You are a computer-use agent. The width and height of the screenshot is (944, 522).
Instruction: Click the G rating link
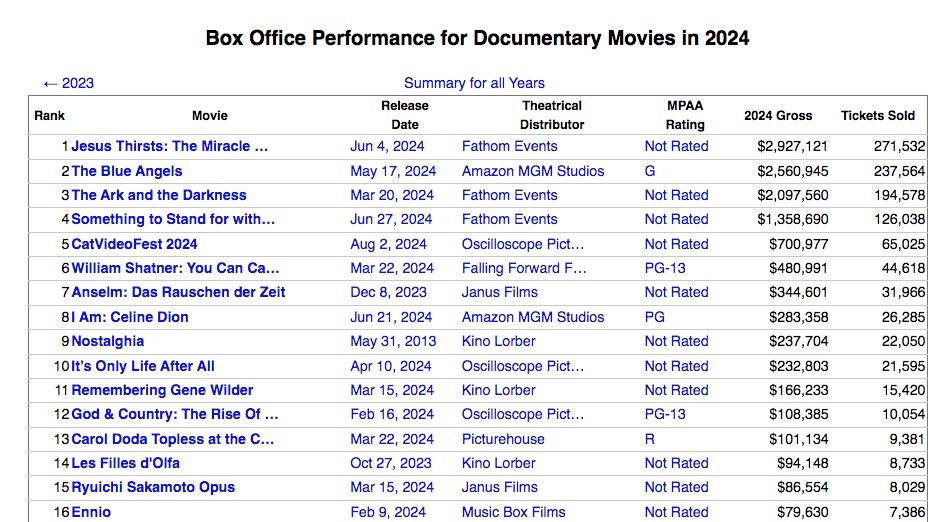(650, 171)
